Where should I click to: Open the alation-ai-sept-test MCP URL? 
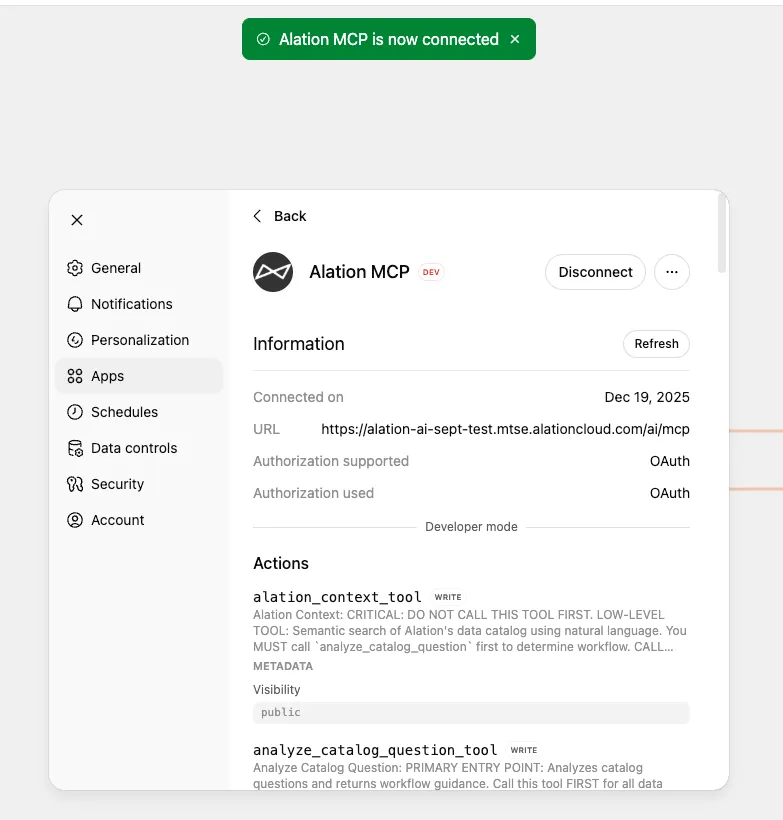click(x=504, y=429)
